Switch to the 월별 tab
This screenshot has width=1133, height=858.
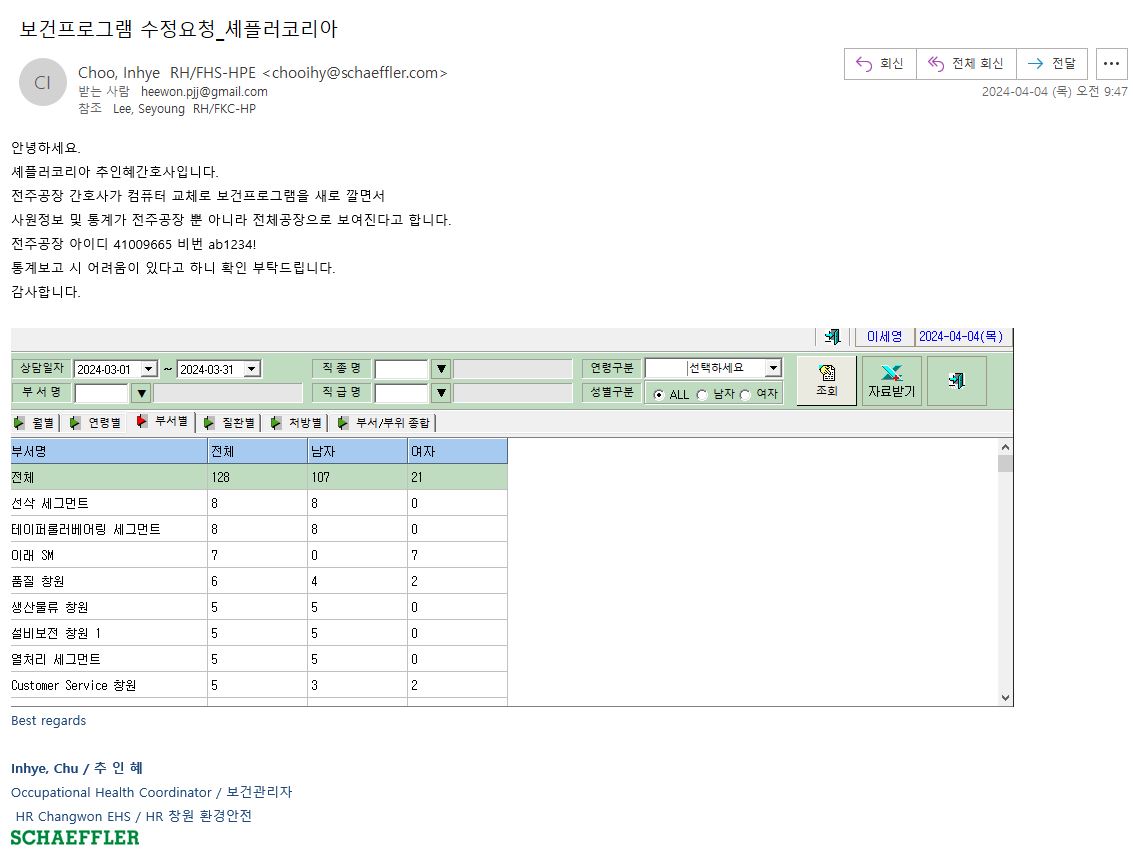[35, 423]
